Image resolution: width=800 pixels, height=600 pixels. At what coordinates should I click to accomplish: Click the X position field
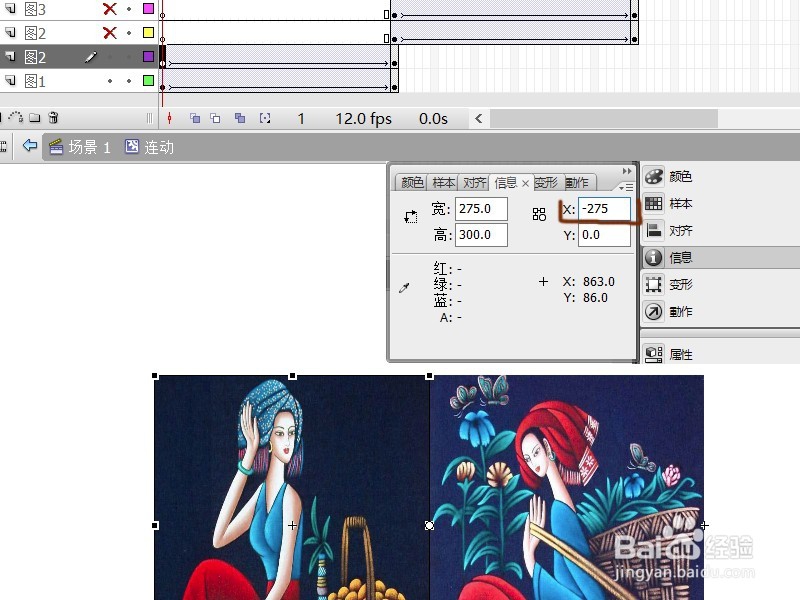(x=604, y=209)
